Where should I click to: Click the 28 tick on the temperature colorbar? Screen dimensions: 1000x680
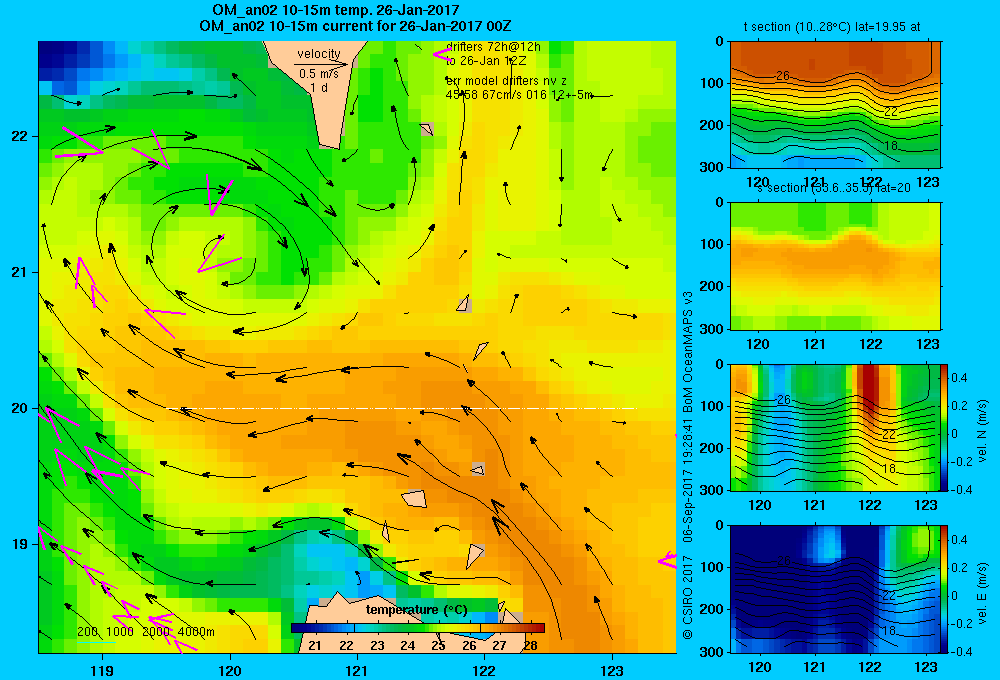point(530,646)
